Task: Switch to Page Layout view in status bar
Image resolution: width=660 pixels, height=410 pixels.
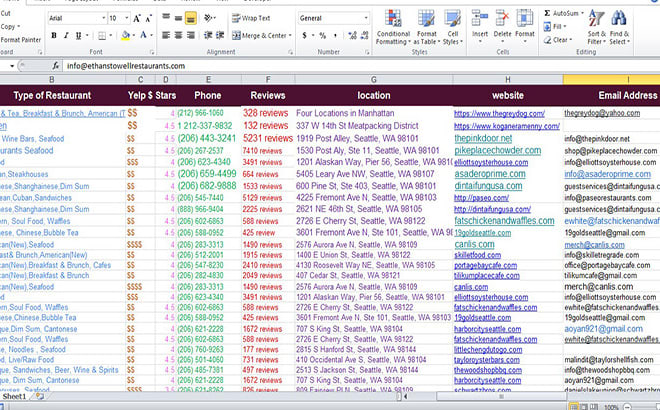Action: click(x=584, y=407)
